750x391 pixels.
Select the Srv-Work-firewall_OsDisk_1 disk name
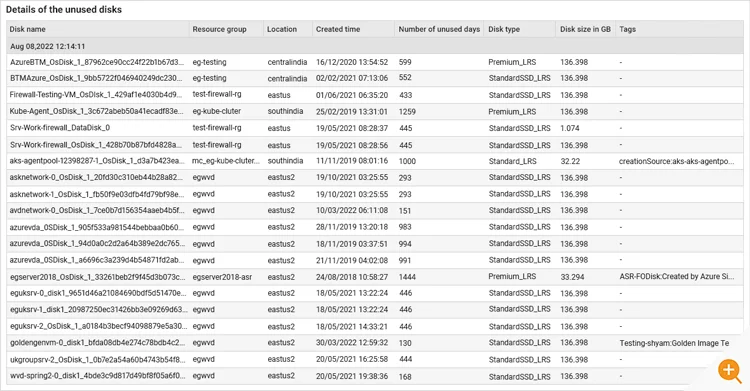96,145
